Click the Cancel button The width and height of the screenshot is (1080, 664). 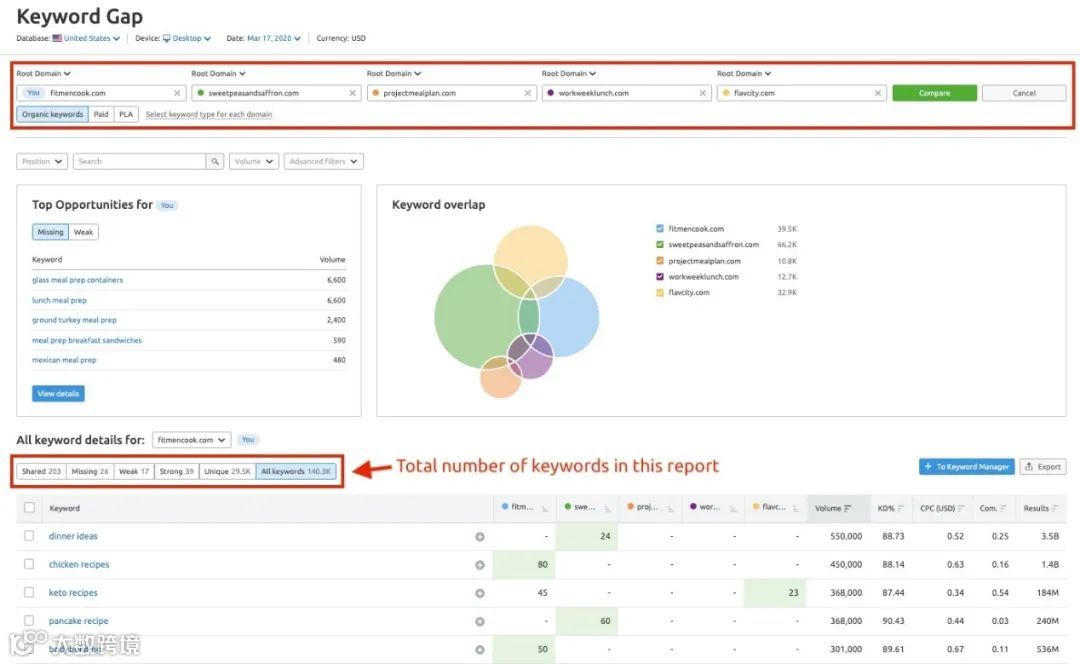point(1024,93)
